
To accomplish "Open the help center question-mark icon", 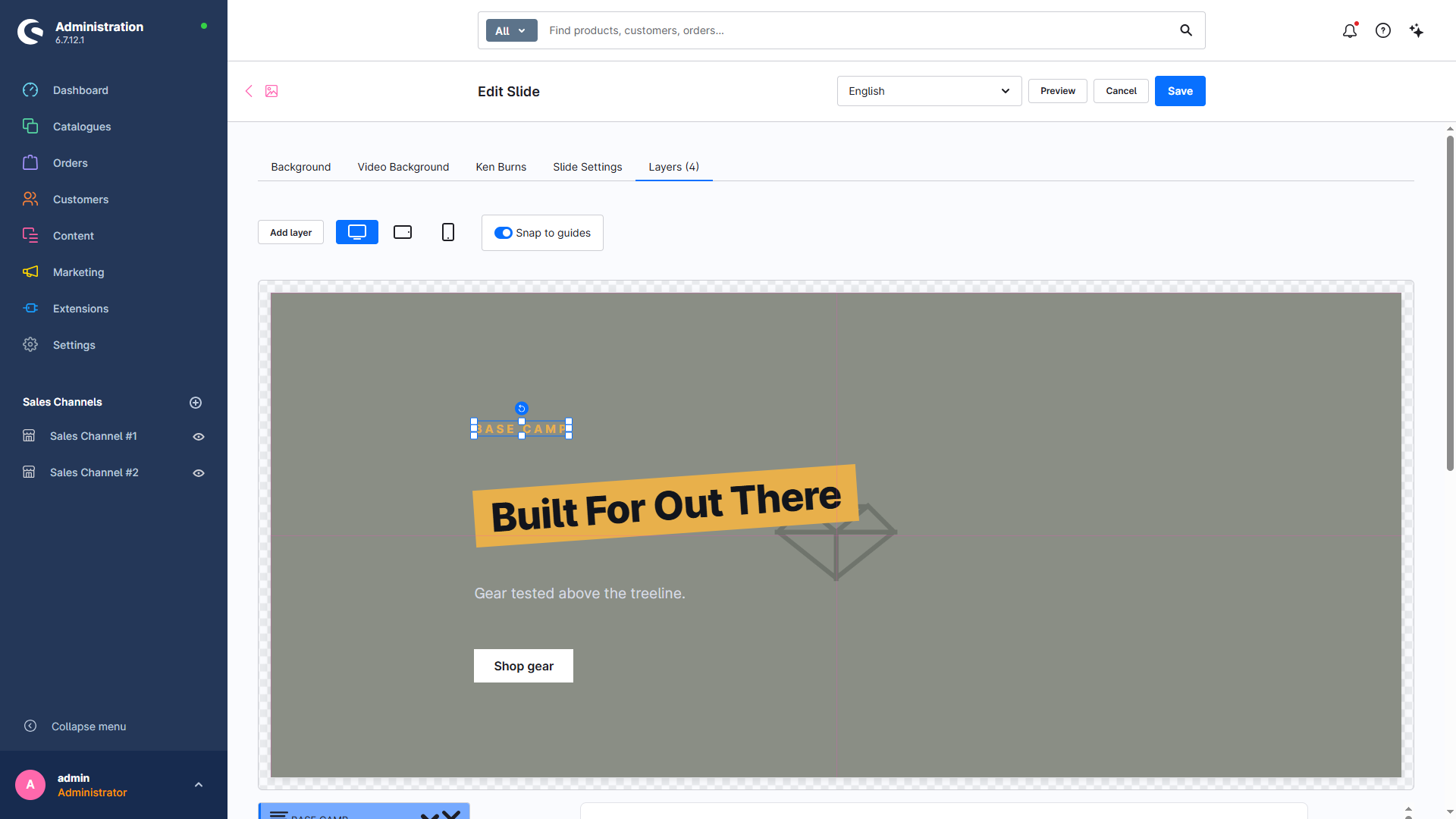I will 1383,30.
